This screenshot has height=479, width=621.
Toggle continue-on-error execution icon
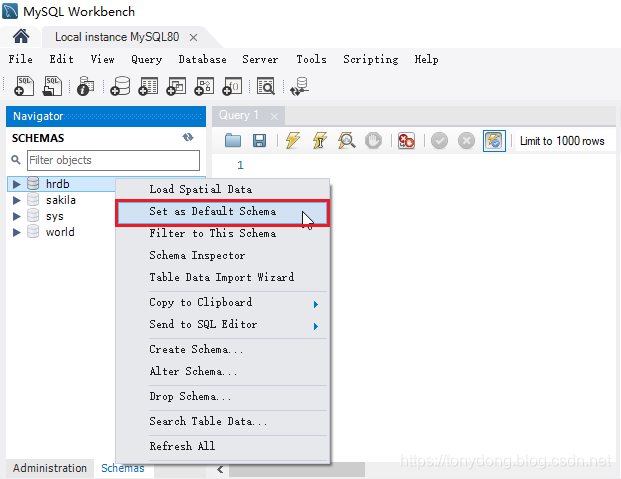pyautogui.click(x=406, y=141)
